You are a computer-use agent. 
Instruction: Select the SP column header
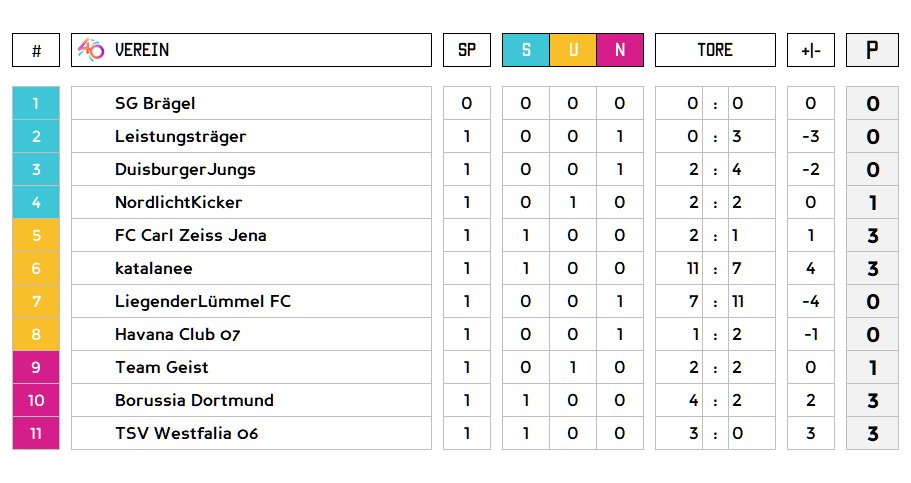tap(467, 50)
